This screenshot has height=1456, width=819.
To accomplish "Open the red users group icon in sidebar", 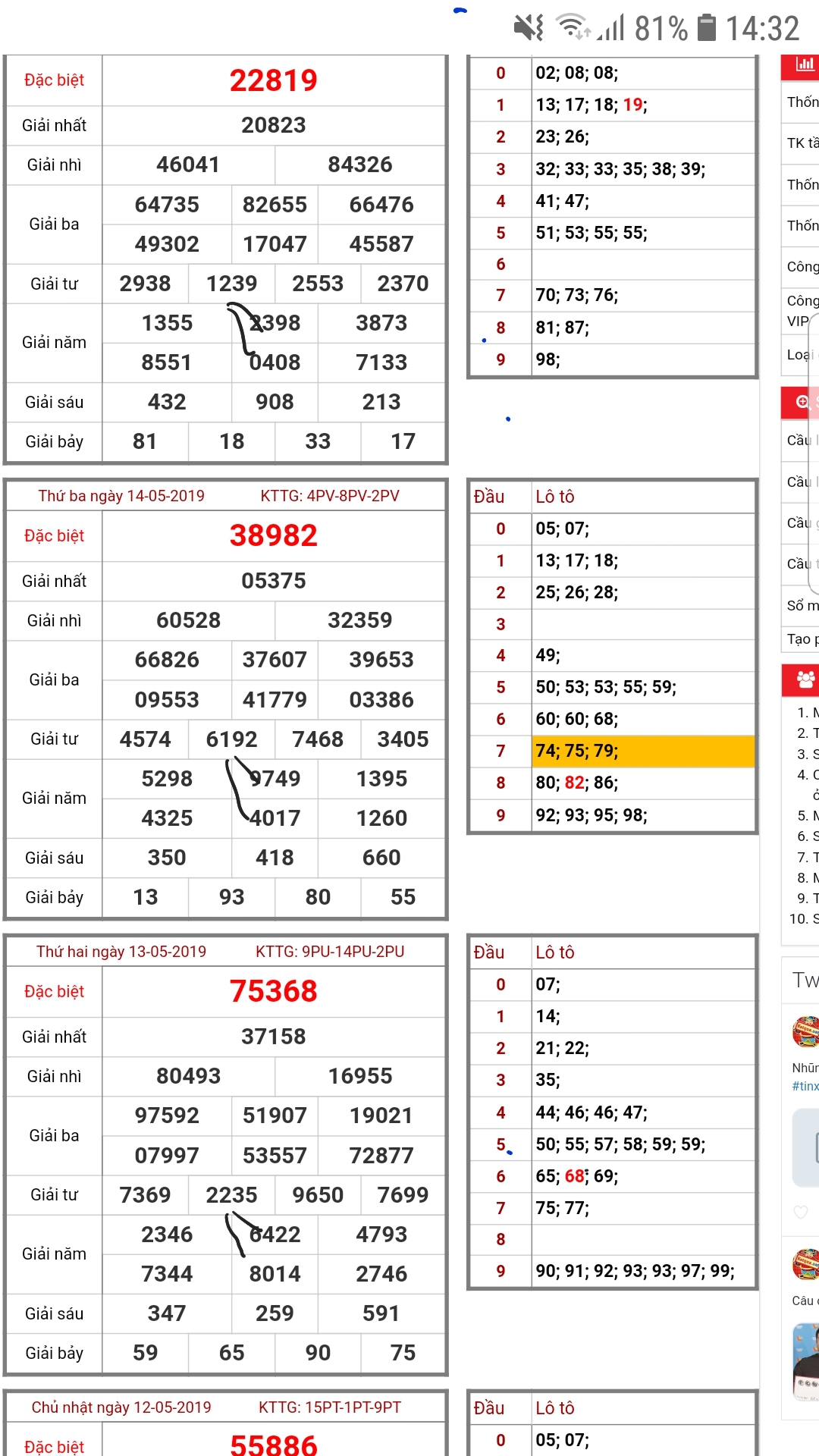I will 805,679.
